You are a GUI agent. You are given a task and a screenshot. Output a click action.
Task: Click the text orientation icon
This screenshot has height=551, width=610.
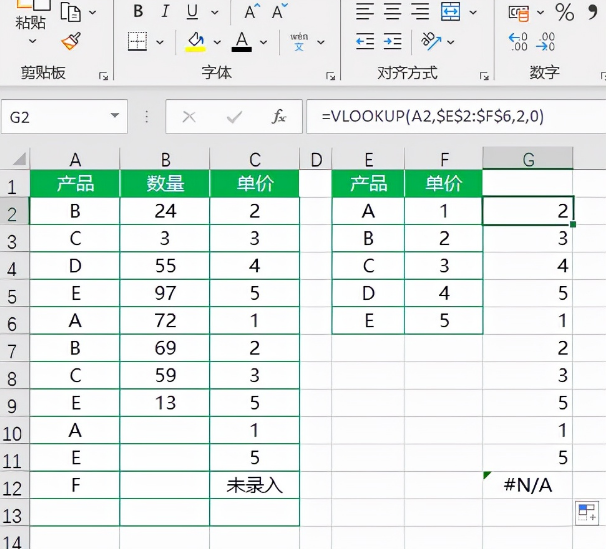click(431, 40)
